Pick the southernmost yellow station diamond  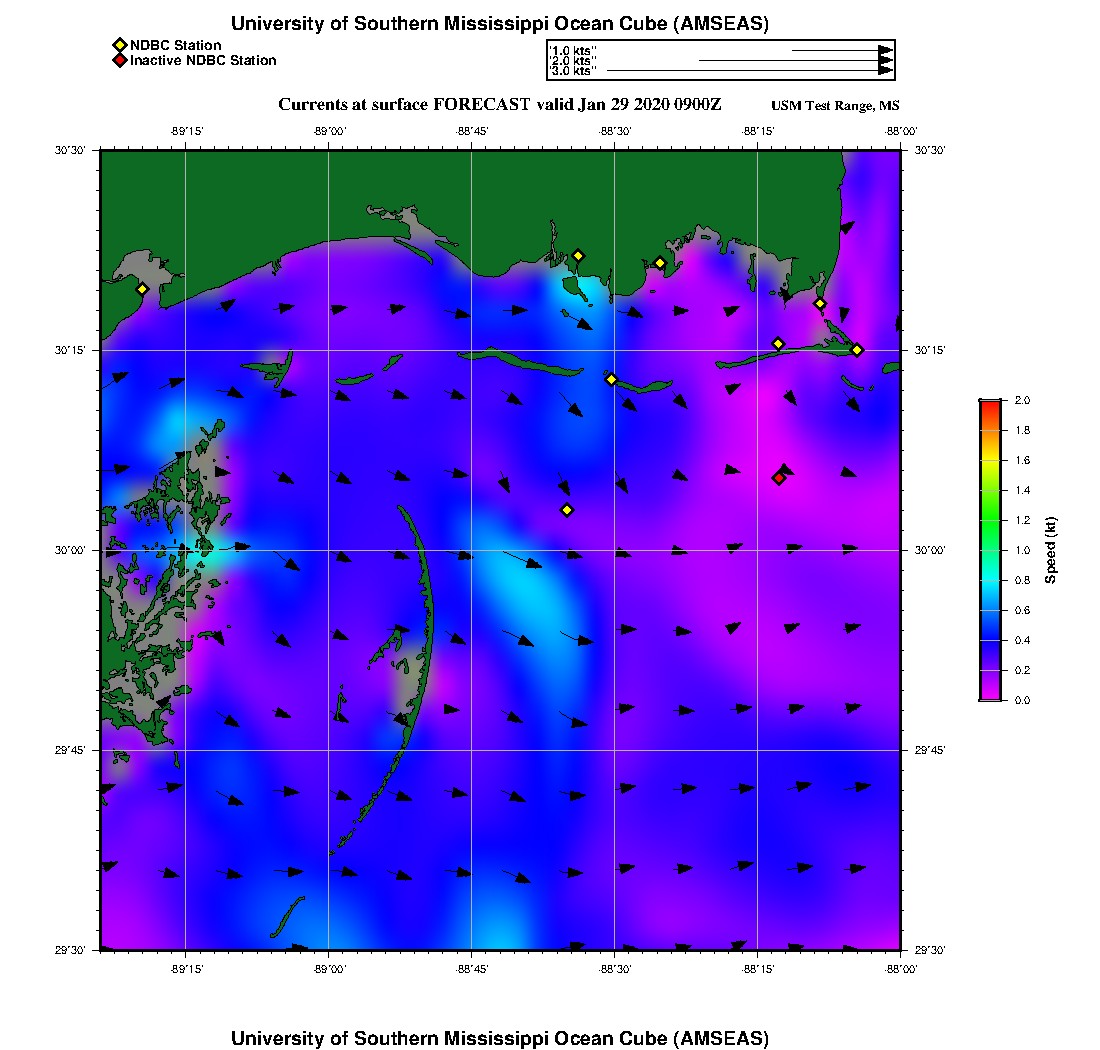pyautogui.click(x=567, y=510)
